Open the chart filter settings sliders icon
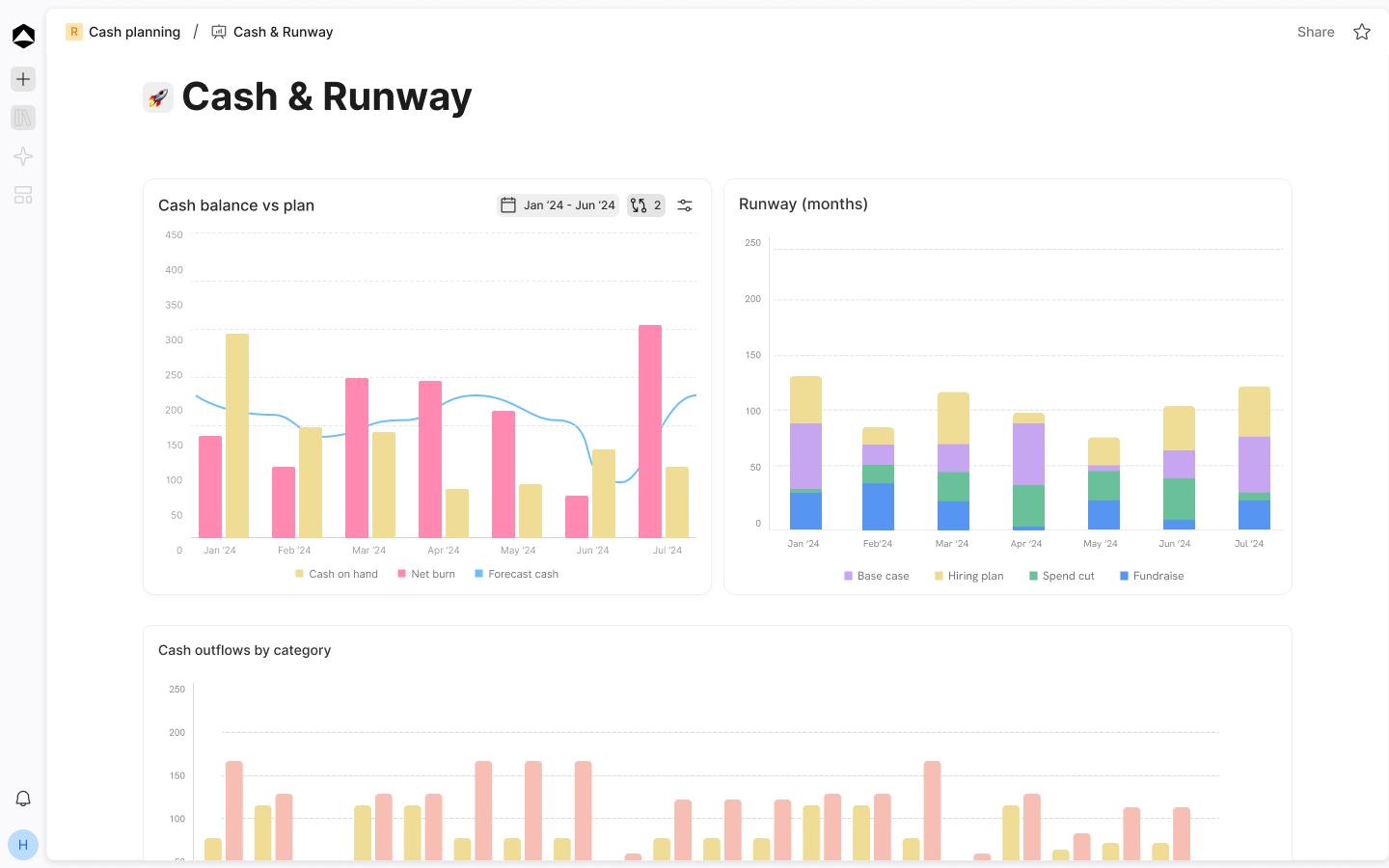 coord(685,205)
